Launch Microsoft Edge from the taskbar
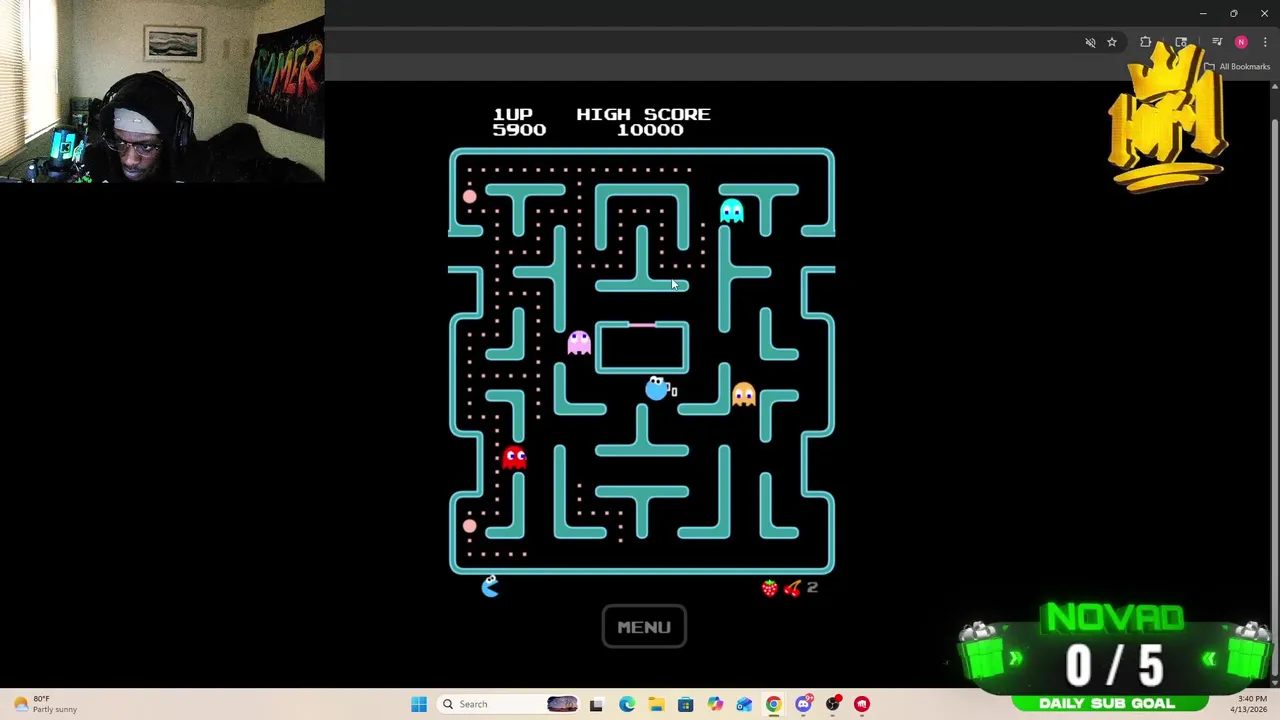The width and height of the screenshot is (1280, 720). click(627, 704)
